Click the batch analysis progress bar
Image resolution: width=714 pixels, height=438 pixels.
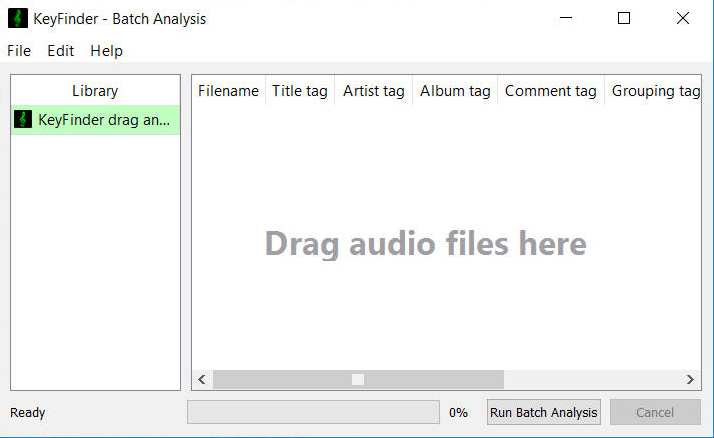click(x=313, y=413)
